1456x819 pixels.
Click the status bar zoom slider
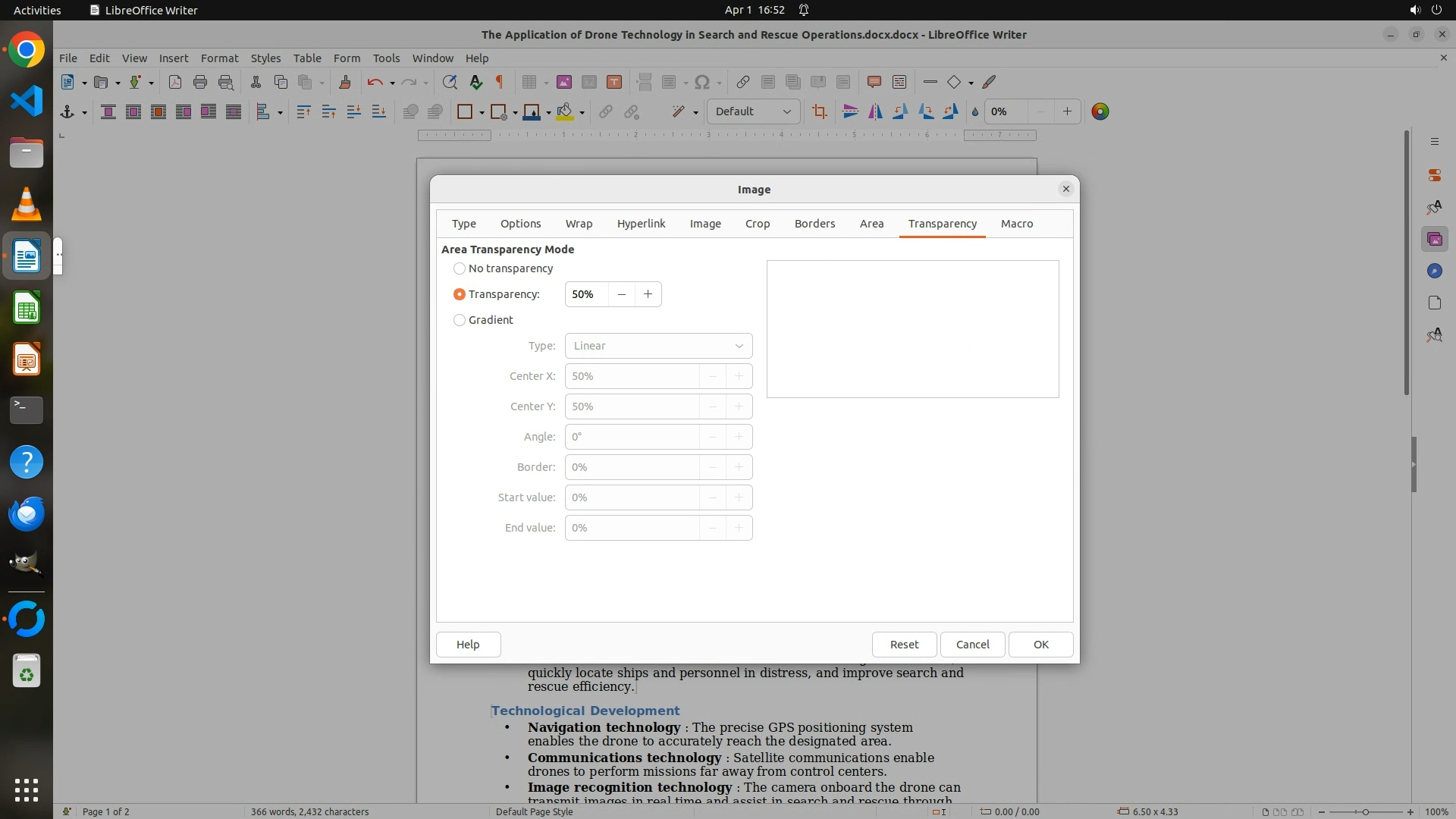click(x=1365, y=812)
